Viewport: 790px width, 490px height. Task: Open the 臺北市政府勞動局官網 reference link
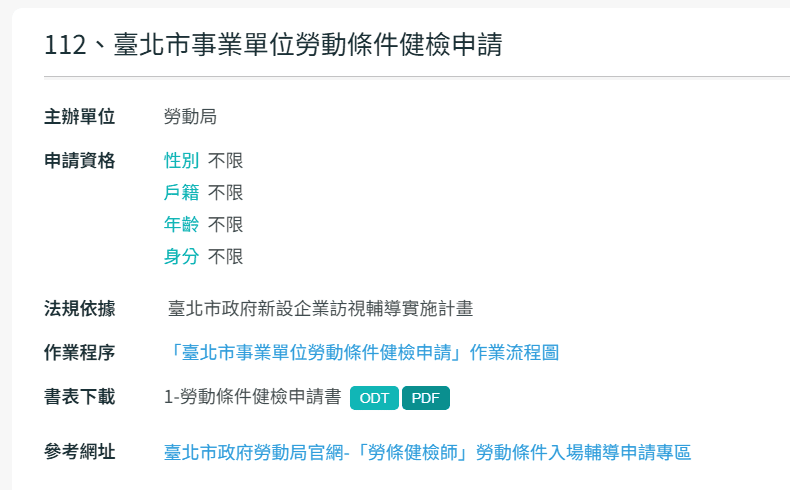427,452
